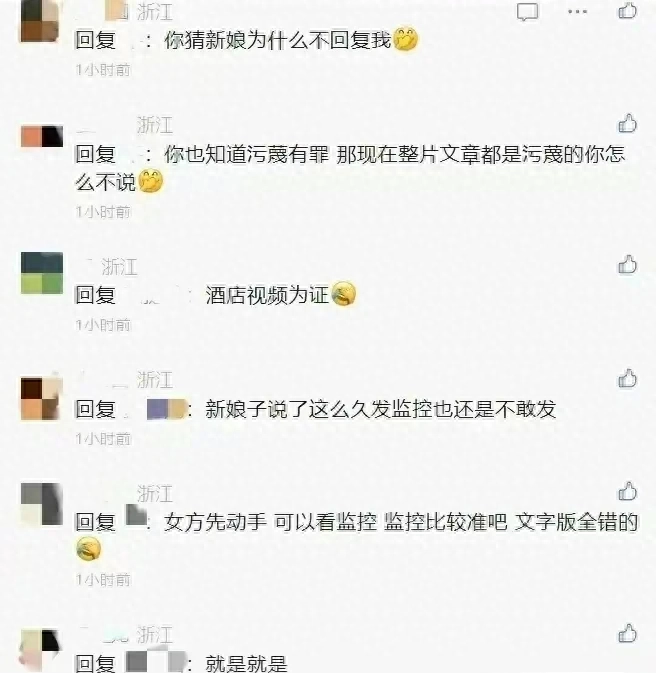Image resolution: width=656 pixels, height=673 pixels.
Task: Open avatar beside 就是就是 comment
Action: 39,650
